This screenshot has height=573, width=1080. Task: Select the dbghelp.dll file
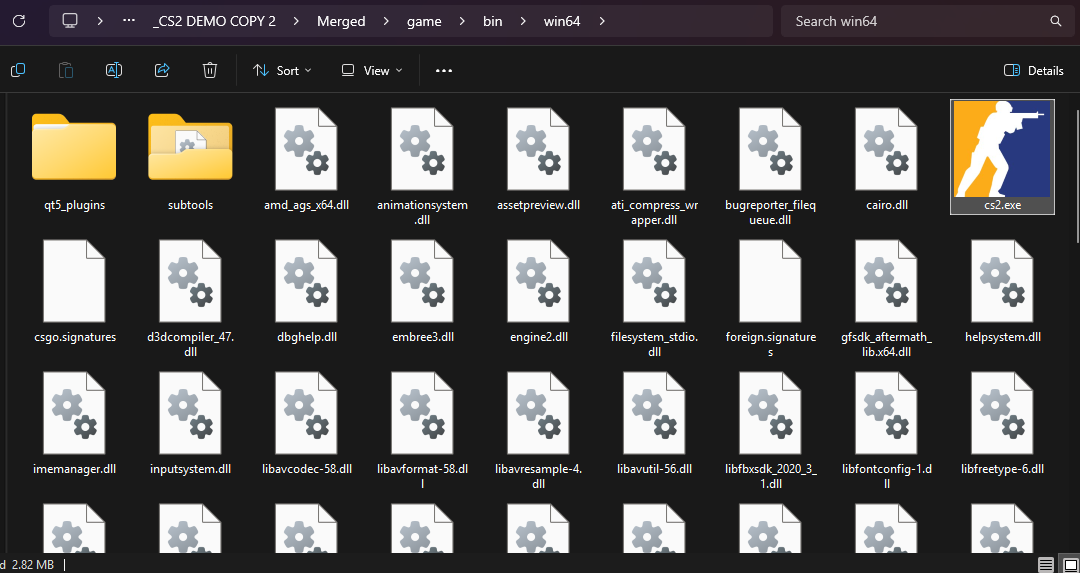(307, 293)
